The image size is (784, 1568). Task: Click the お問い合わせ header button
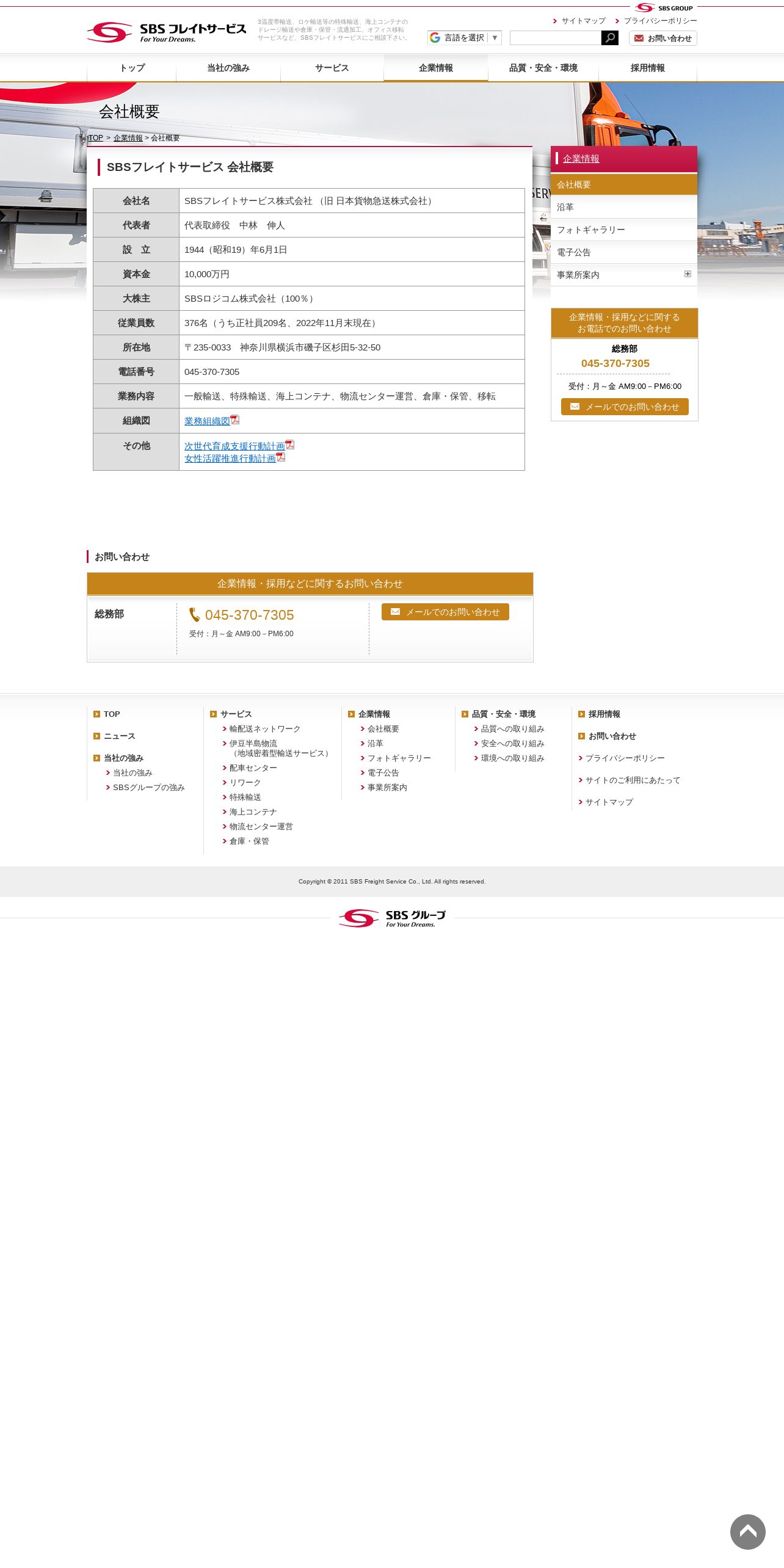[x=663, y=38]
